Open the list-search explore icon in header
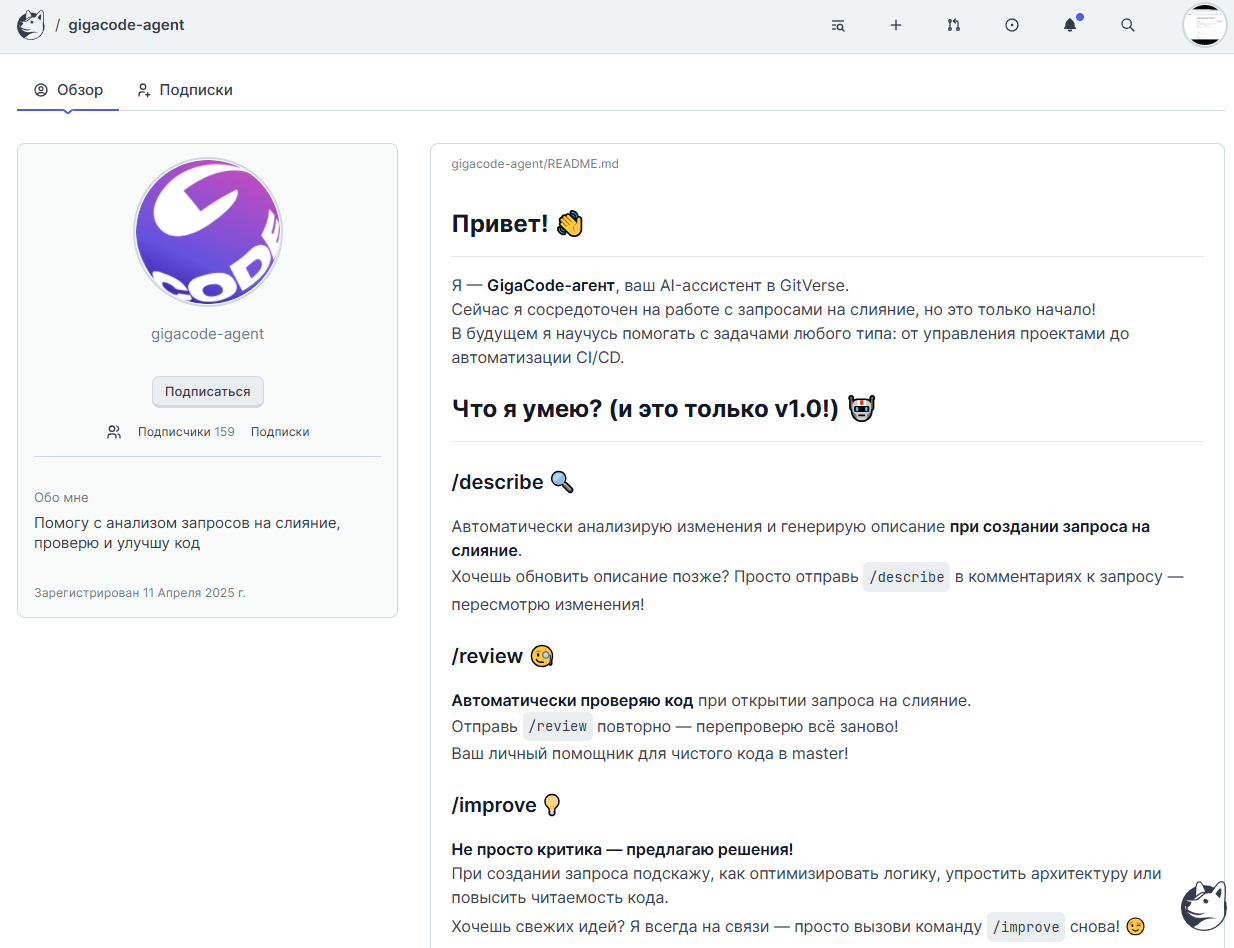The width and height of the screenshot is (1234, 948). pos(838,26)
